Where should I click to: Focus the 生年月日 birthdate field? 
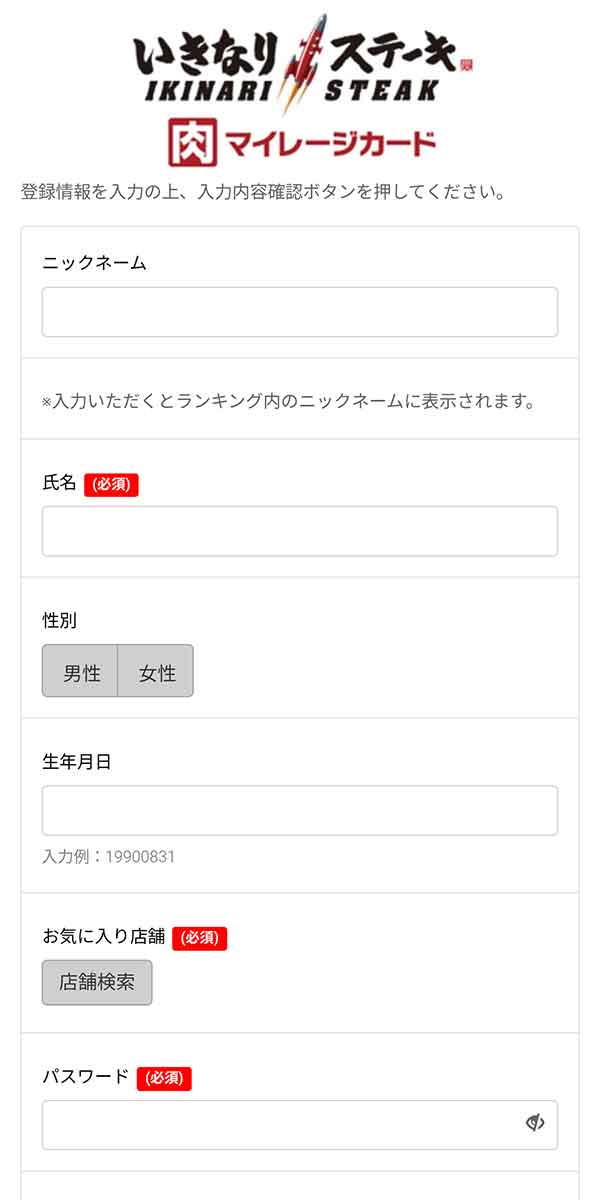300,810
